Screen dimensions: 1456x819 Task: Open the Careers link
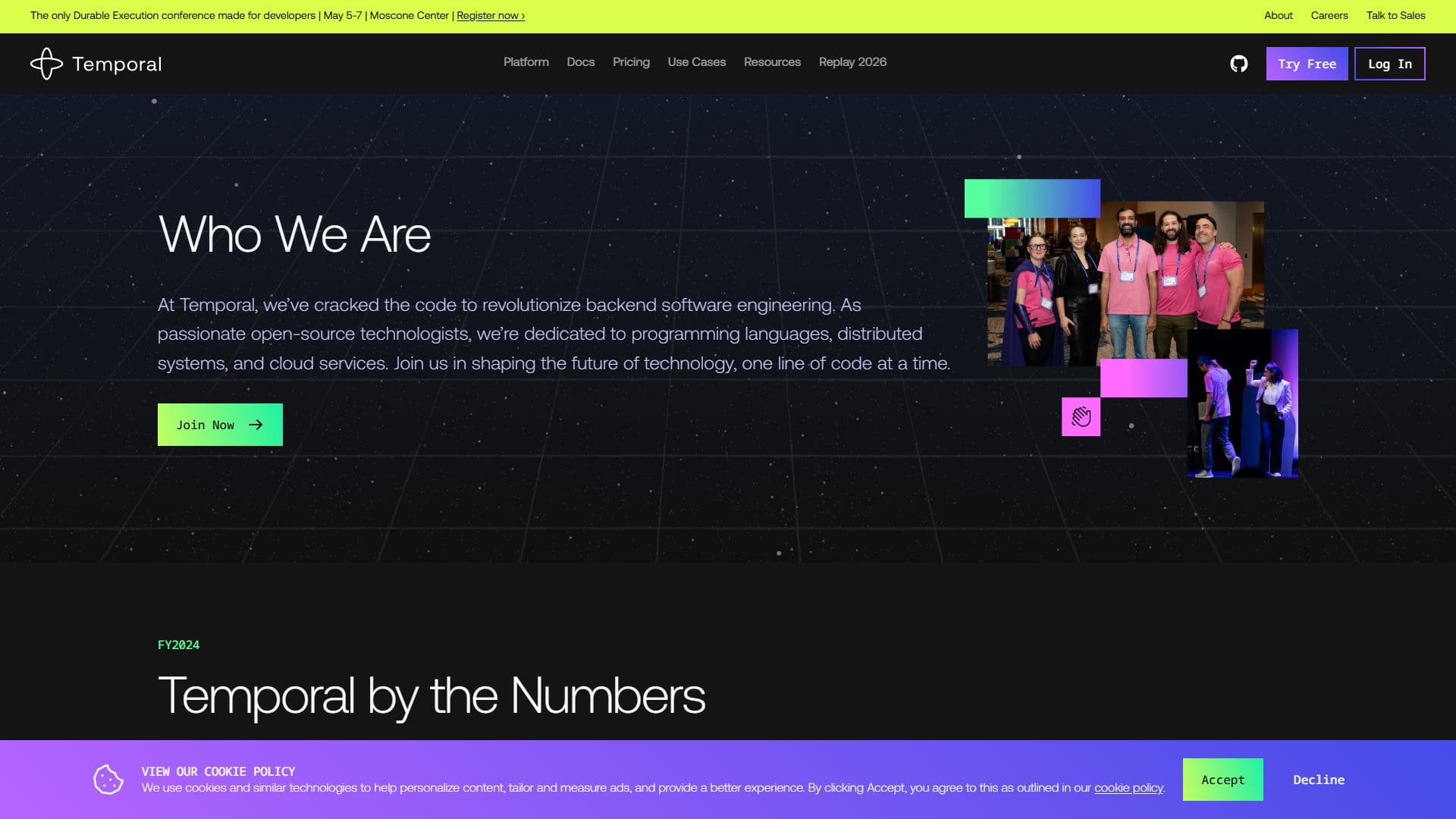(x=1329, y=16)
